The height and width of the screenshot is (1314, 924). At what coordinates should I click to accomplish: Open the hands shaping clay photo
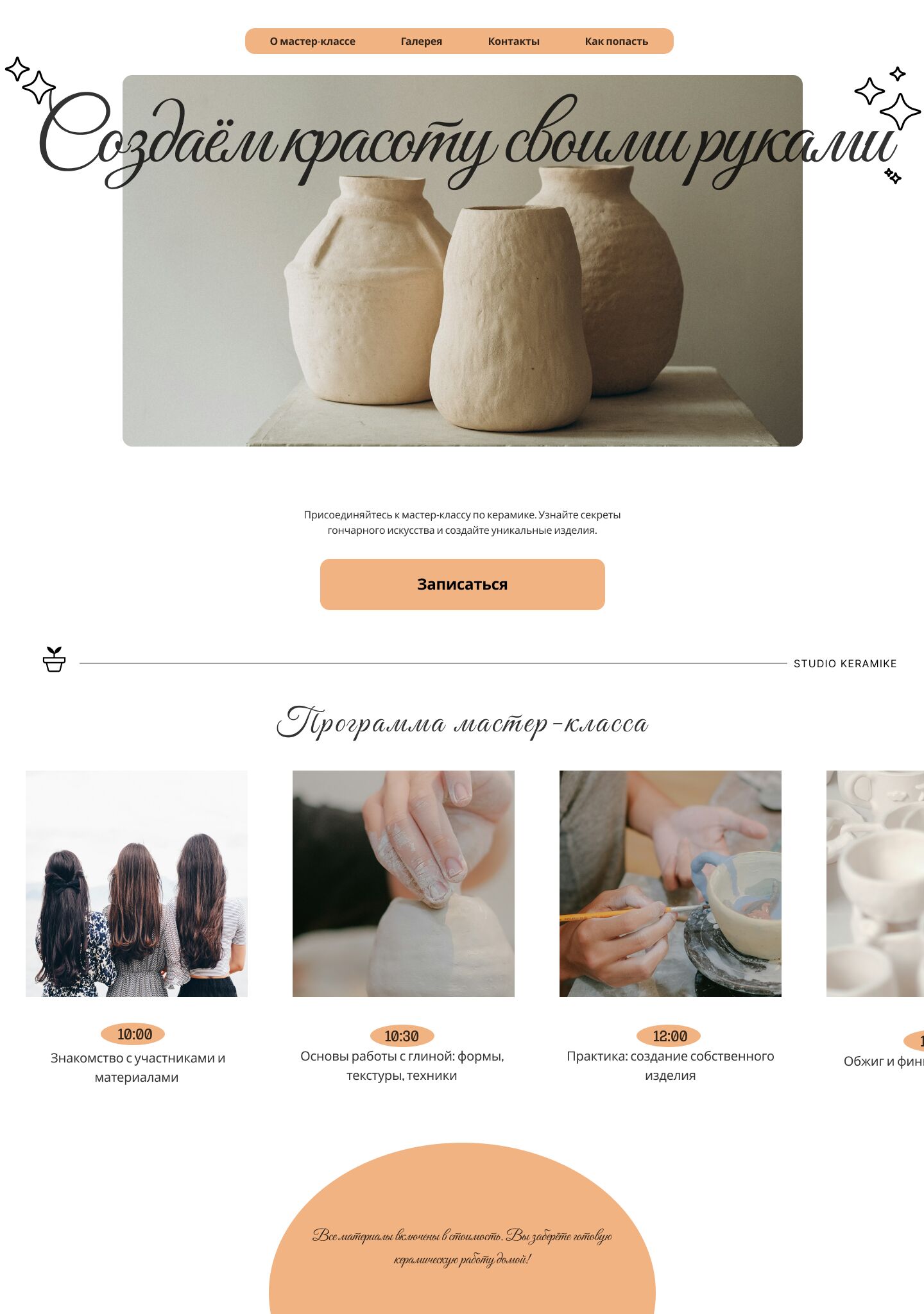(x=404, y=883)
